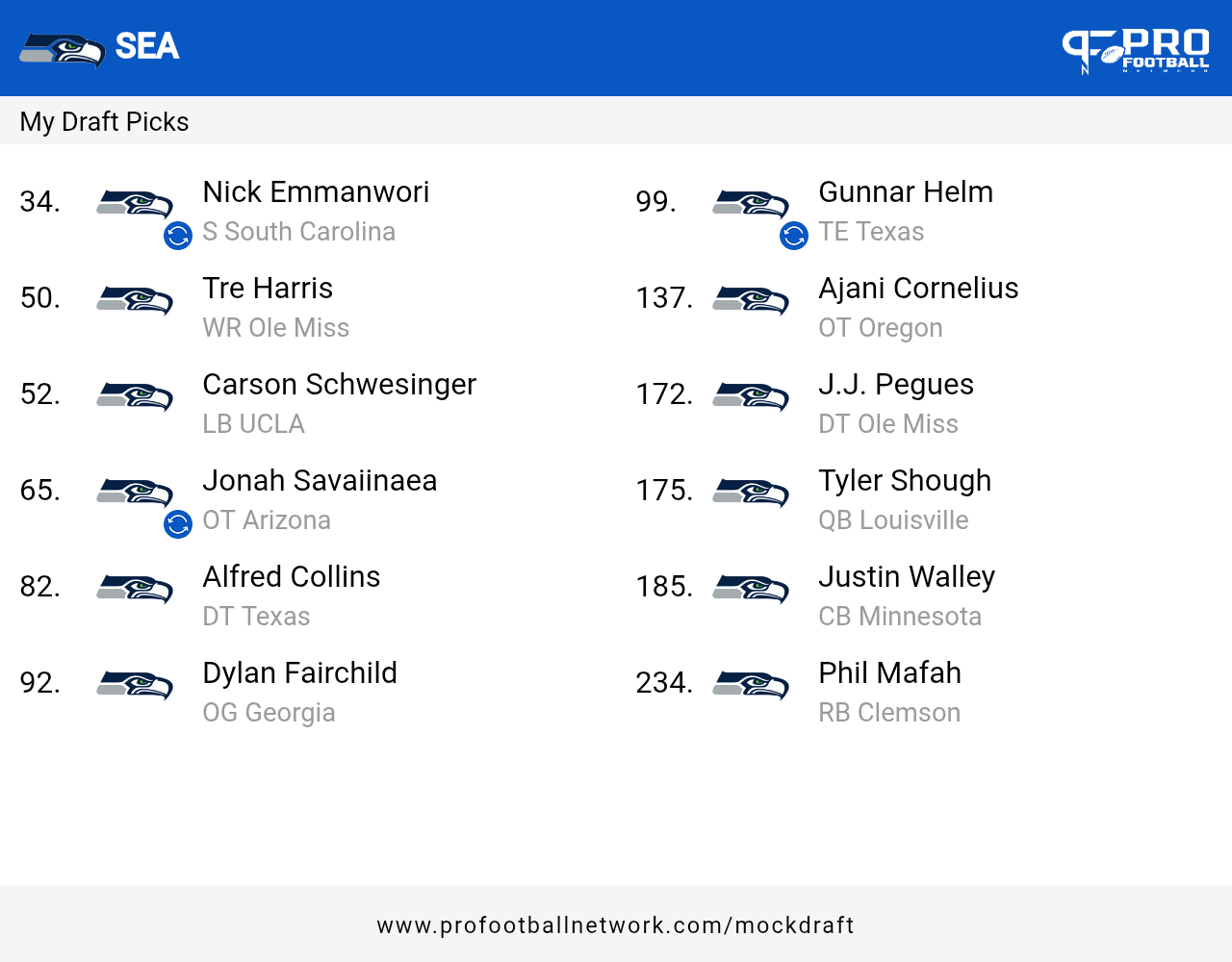Click the My Draft Picks heading
The width and height of the screenshot is (1232, 962).
[x=104, y=122]
